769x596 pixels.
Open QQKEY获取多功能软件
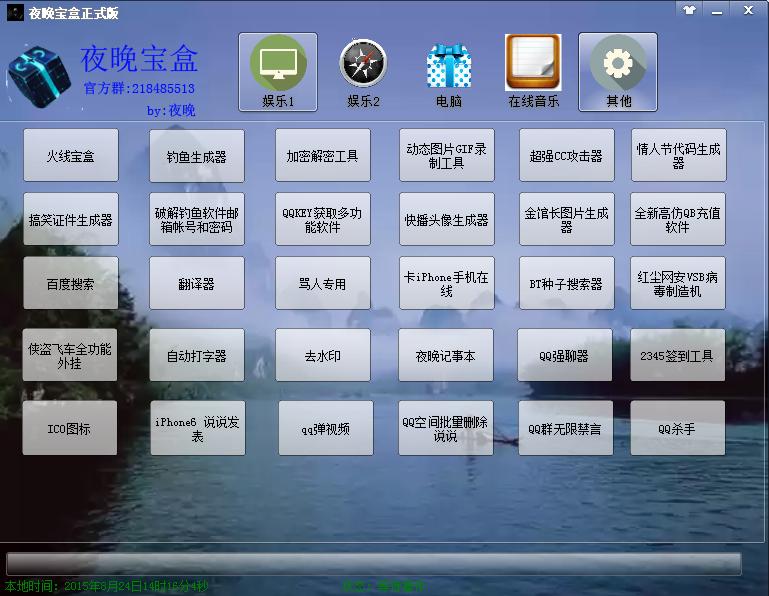click(x=323, y=219)
